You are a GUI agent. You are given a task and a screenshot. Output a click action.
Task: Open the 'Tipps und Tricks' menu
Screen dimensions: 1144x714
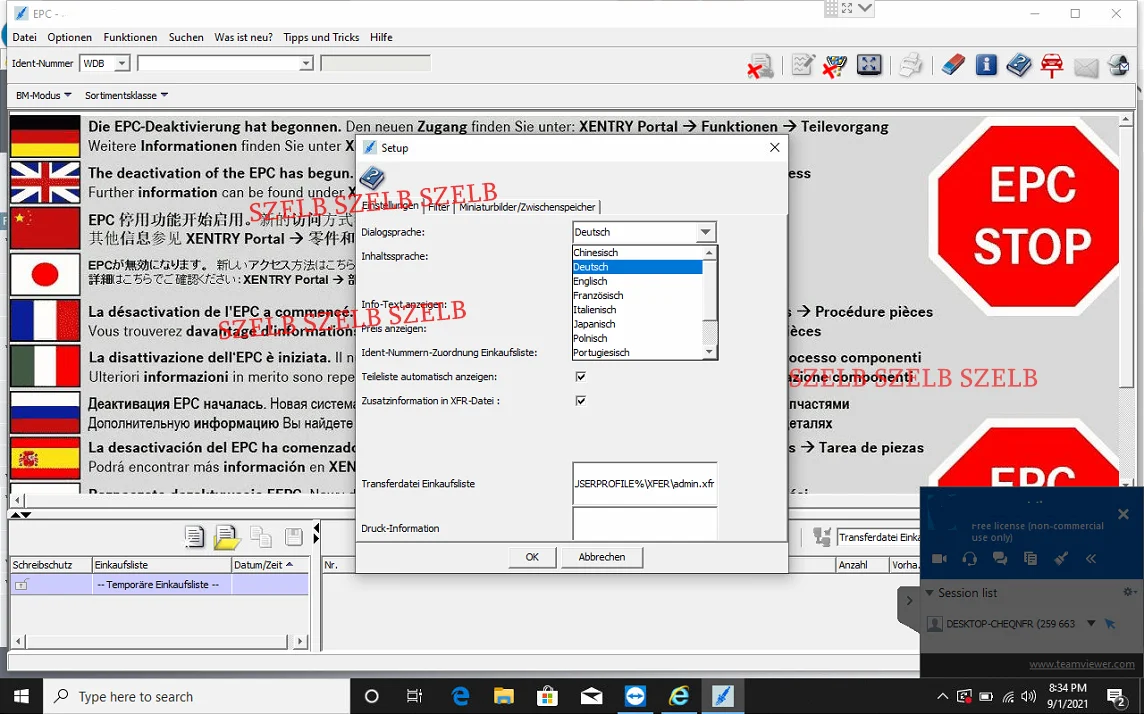click(x=321, y=37)
